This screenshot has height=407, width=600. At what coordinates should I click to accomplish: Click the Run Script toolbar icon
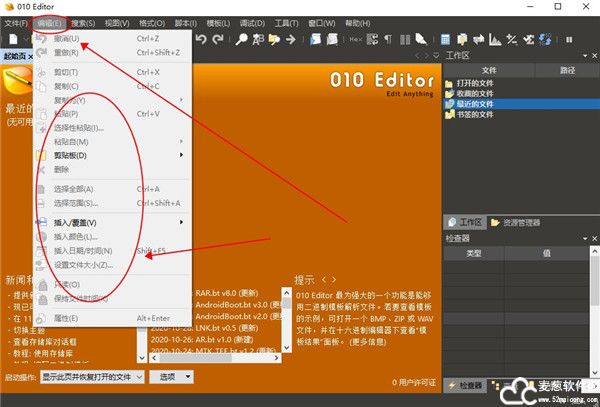point(316,39)
